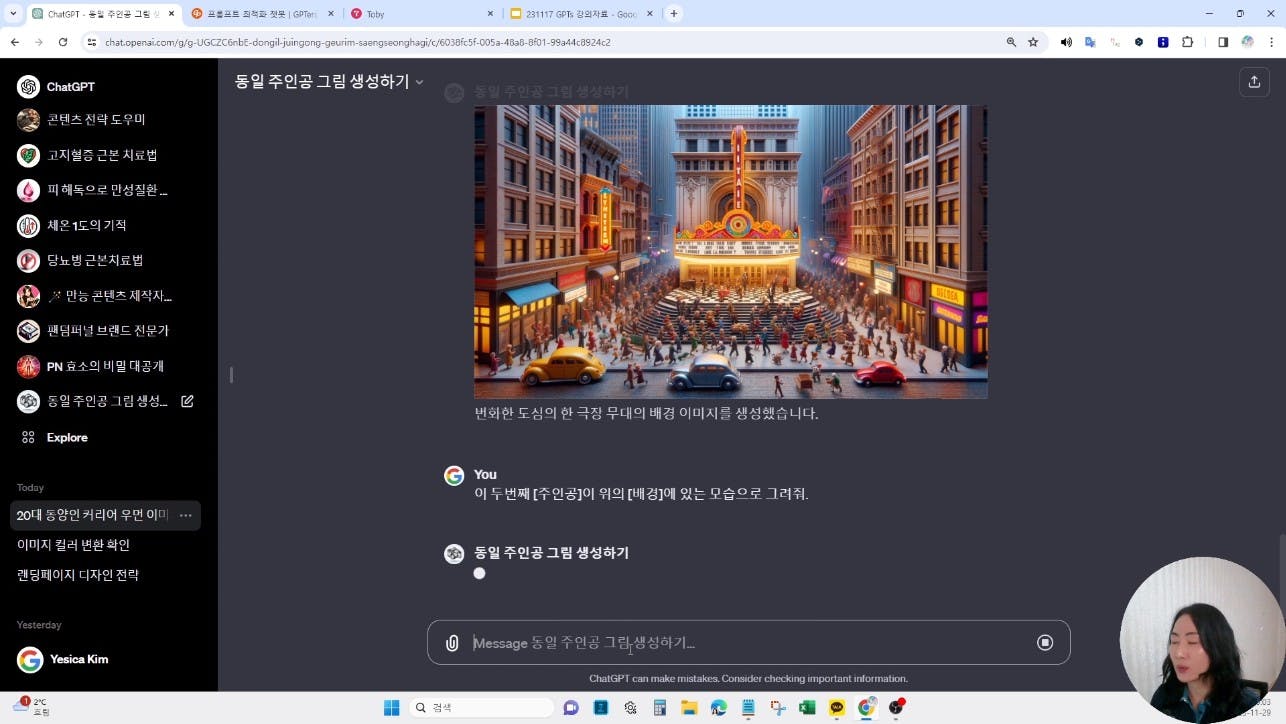This screenshot has height=724, width=1286.
Task: Open the generated theater city image
Action: (x=730, y=251)
